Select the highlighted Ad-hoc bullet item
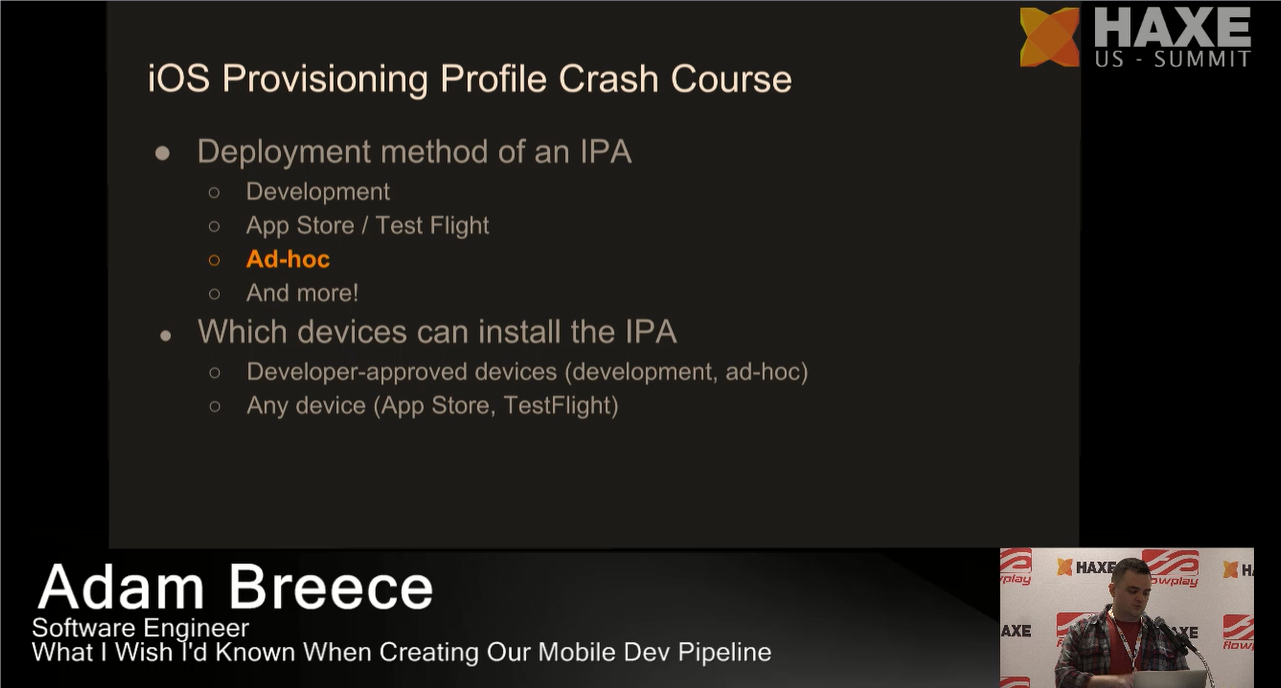Image resolution: width=1281 pixels, height=688 pixels. [288, 259]
